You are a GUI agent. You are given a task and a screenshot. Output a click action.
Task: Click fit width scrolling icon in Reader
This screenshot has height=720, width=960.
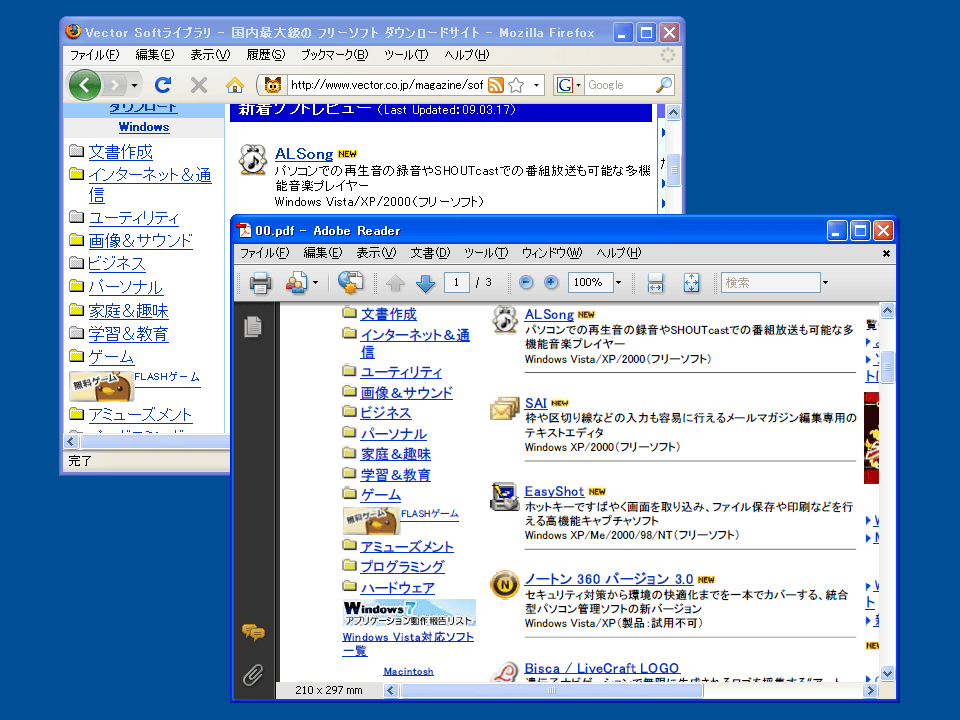(x=655, y=283)
